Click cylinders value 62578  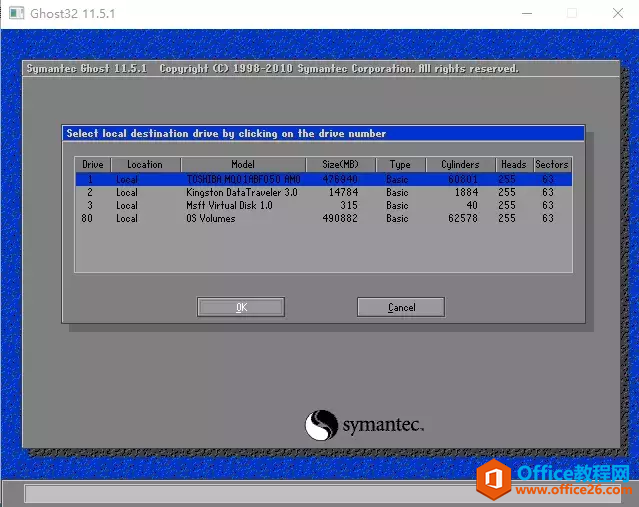click(463, 218)
